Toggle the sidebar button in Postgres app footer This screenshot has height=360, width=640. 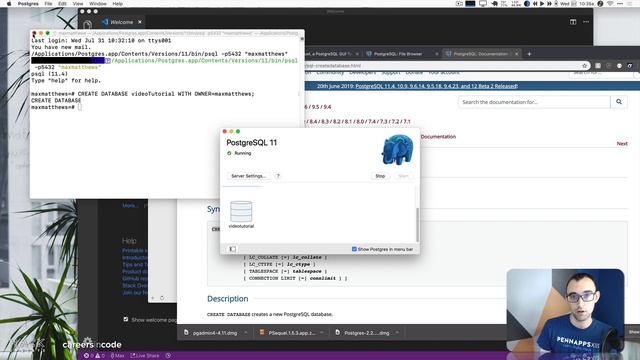[232, 249]
